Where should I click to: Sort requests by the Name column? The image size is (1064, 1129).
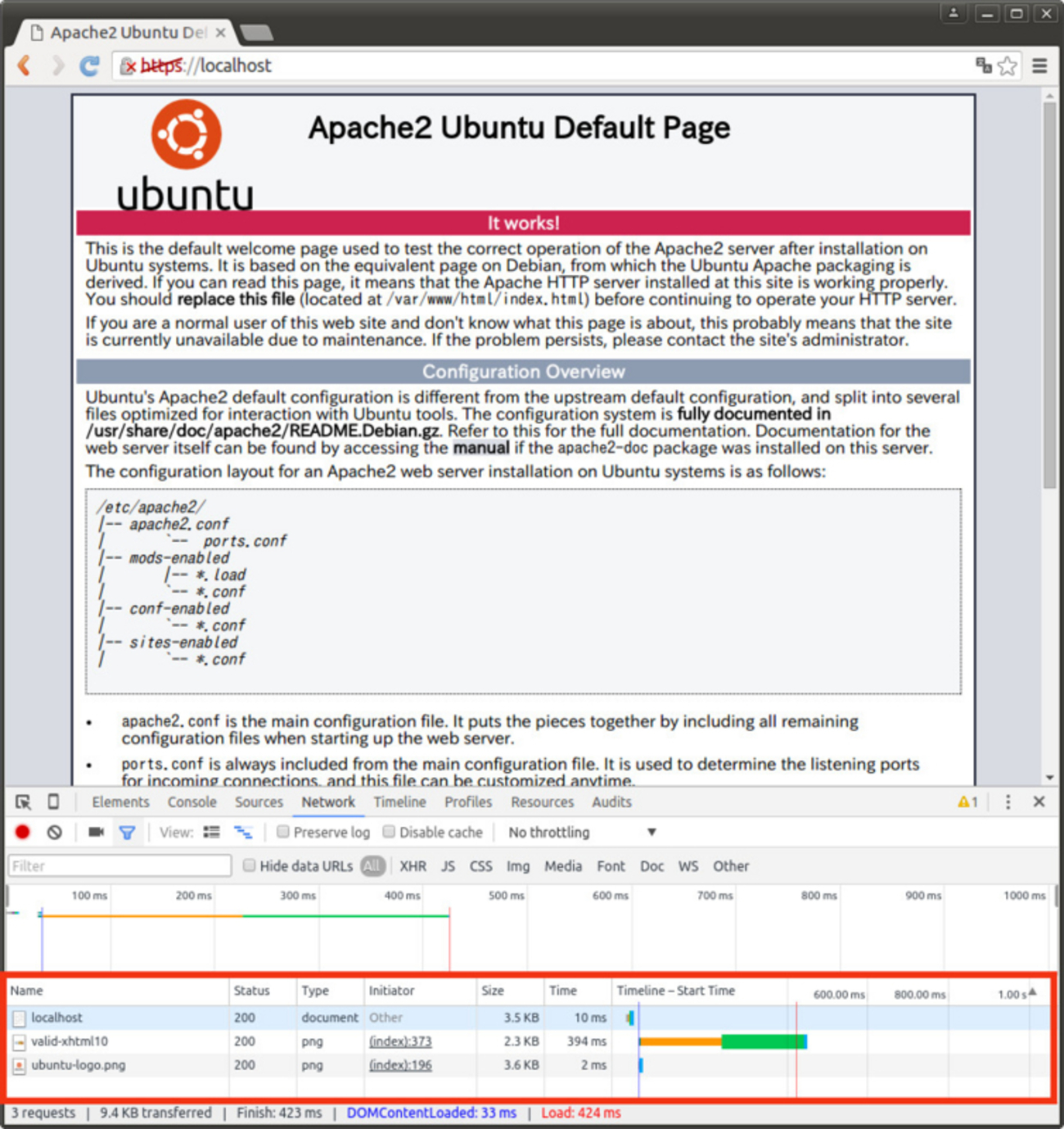(x=118, y=991)
